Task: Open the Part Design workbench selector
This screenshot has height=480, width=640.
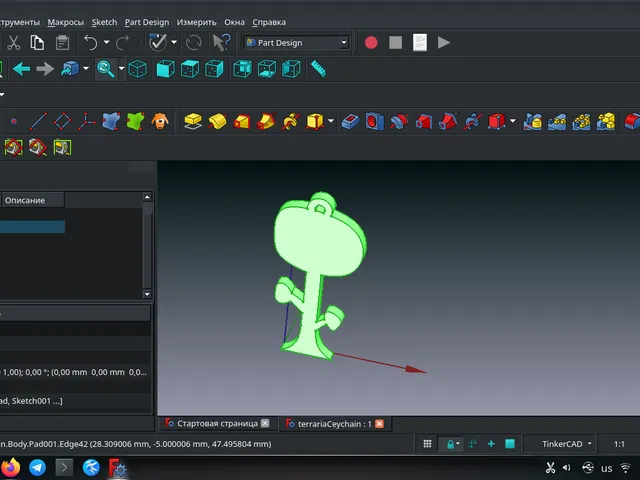Action: (296, 42)
